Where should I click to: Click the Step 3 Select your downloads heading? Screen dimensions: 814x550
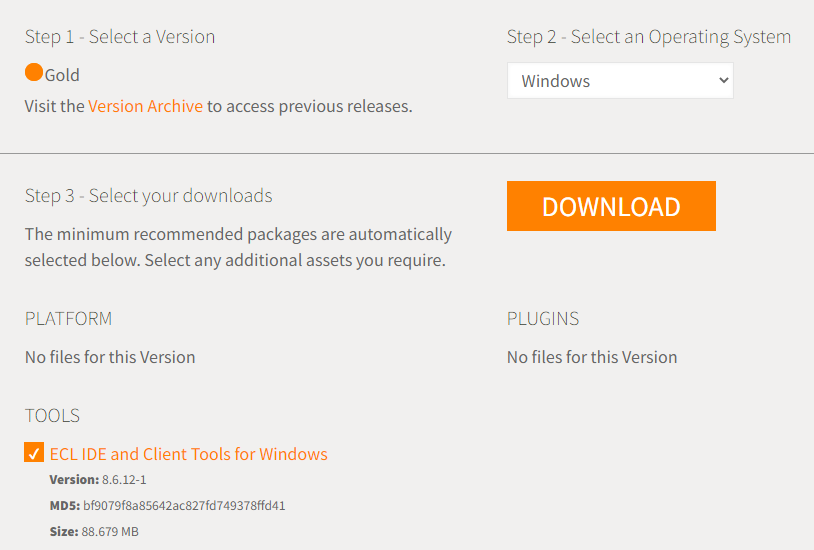click(148, 196)
